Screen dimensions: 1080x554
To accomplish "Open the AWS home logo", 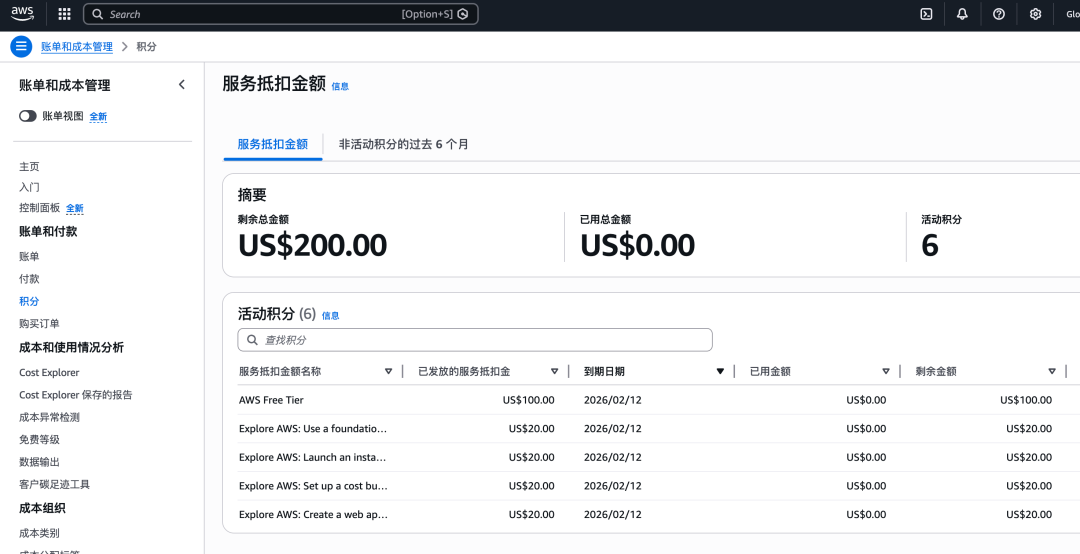I will pos(22,14).
